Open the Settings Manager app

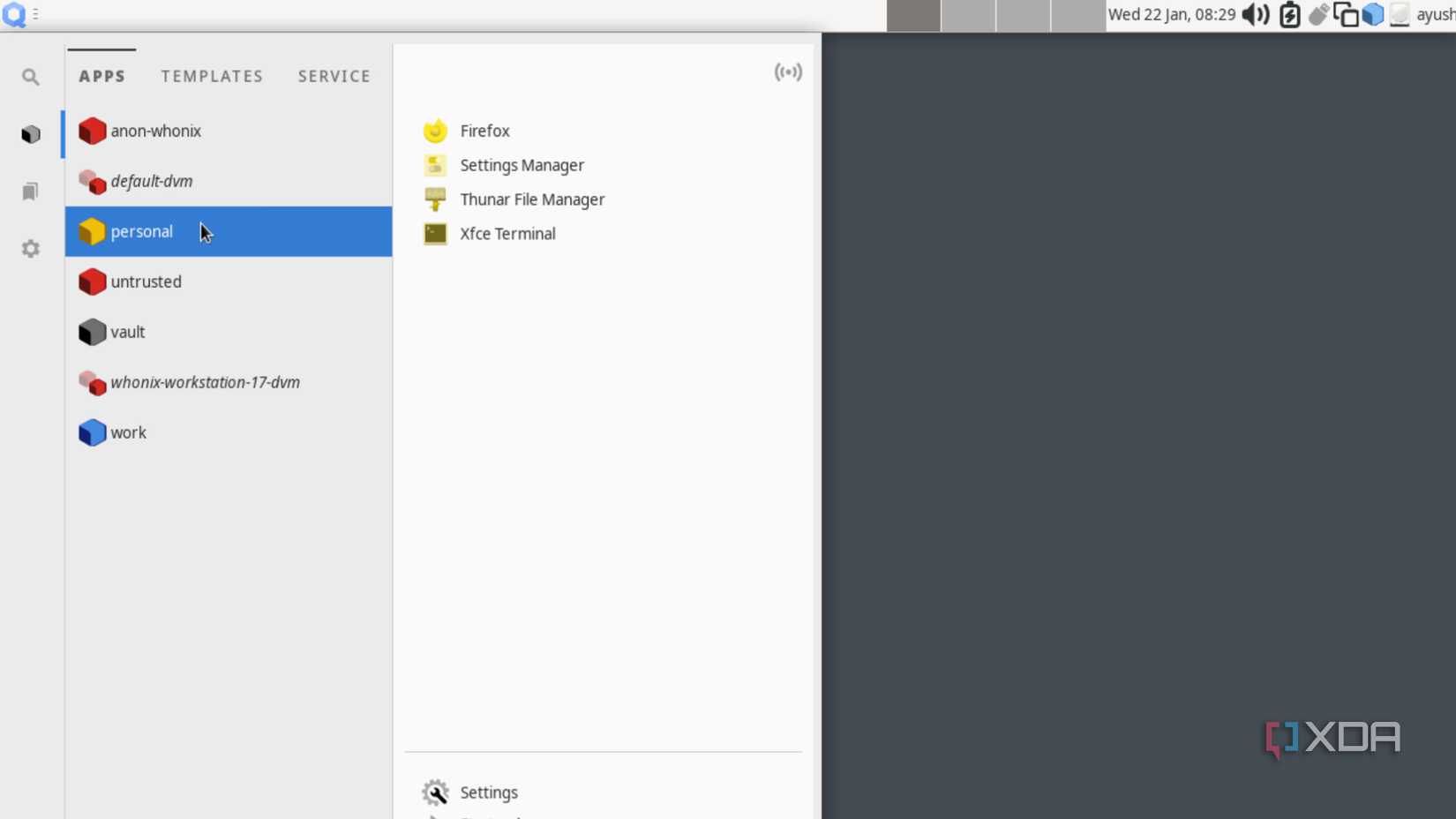coord(522,165)
